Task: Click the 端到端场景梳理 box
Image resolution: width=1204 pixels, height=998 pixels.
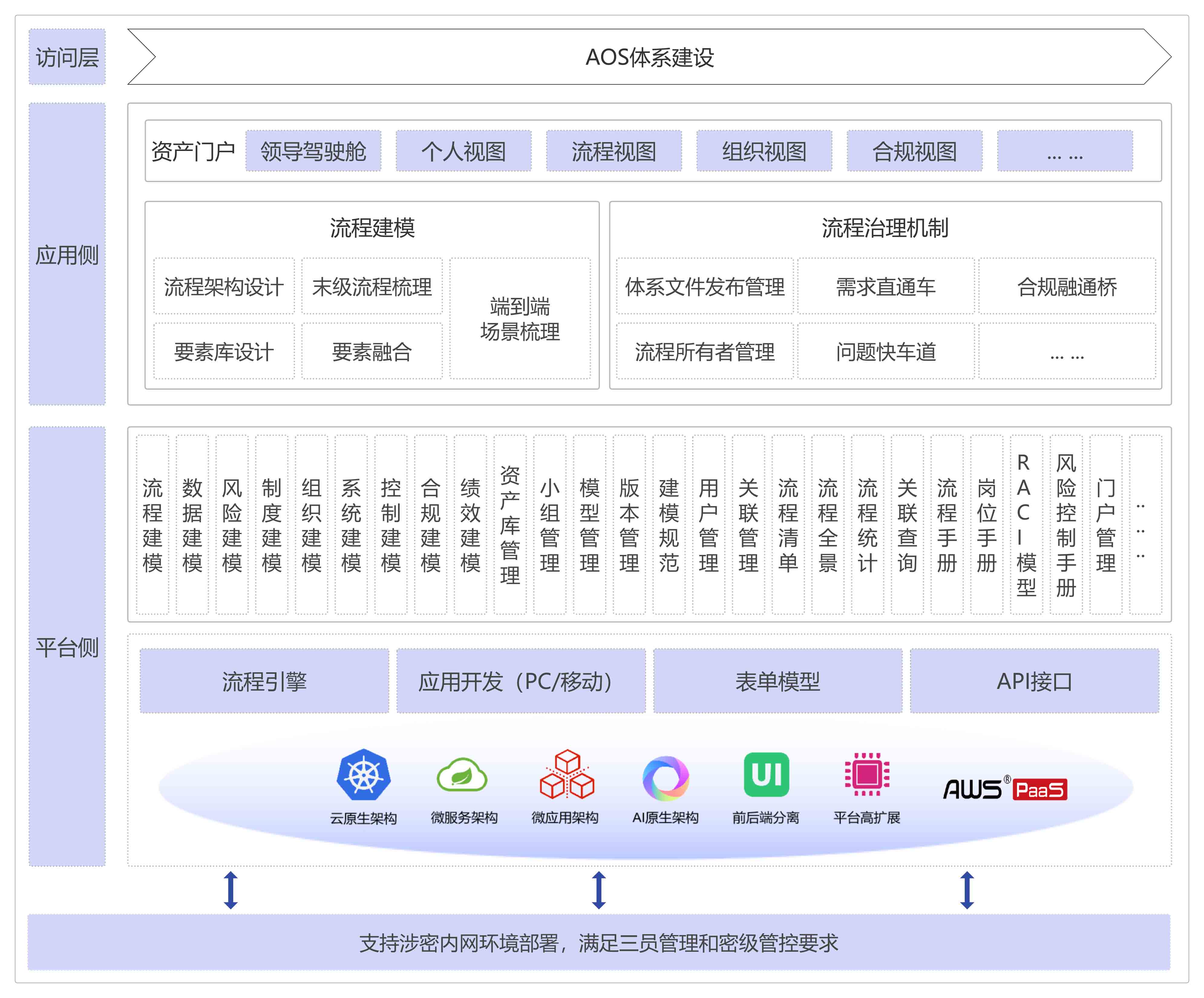Action: tap(519, 319)
